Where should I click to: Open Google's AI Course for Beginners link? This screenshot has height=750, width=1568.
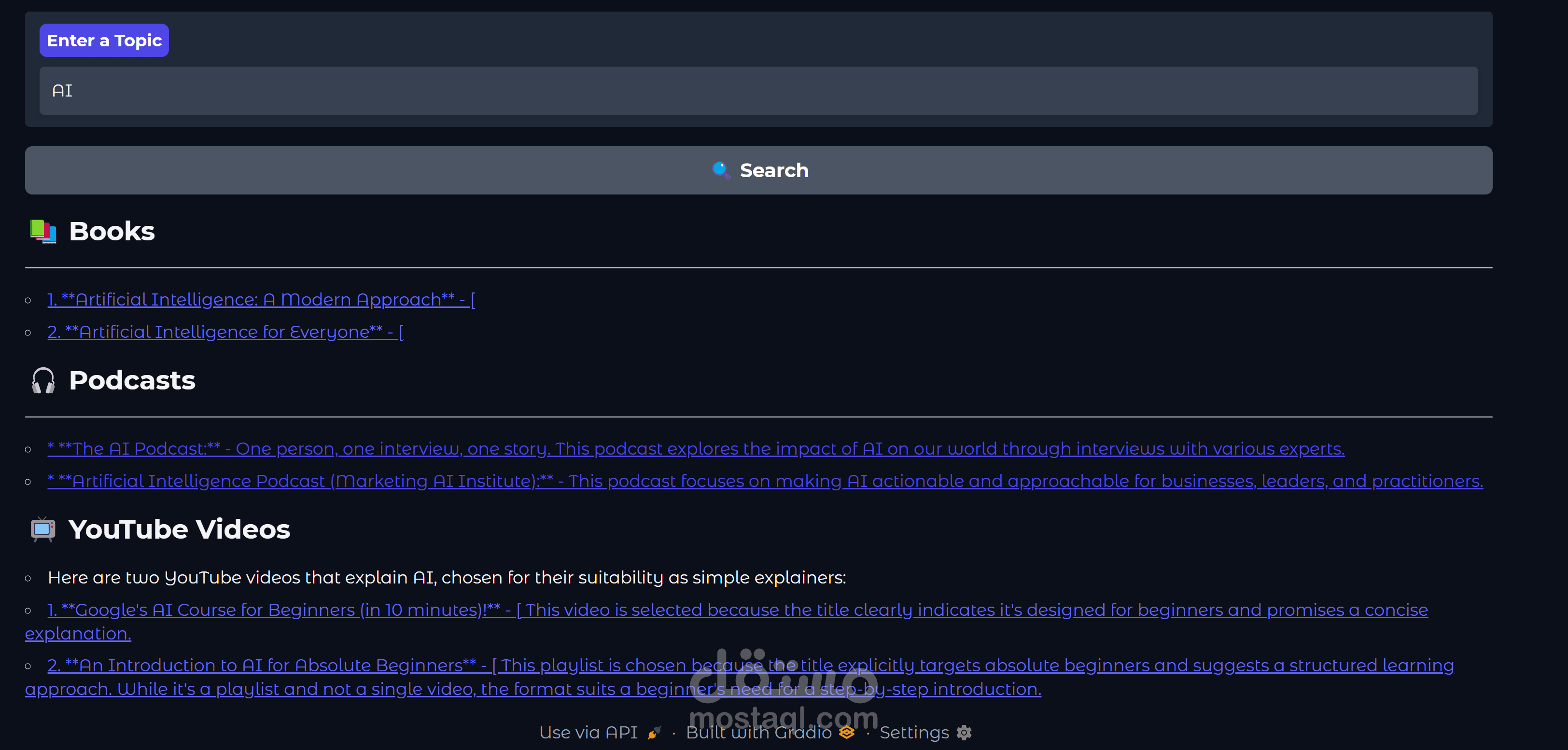tap(726, 622)
